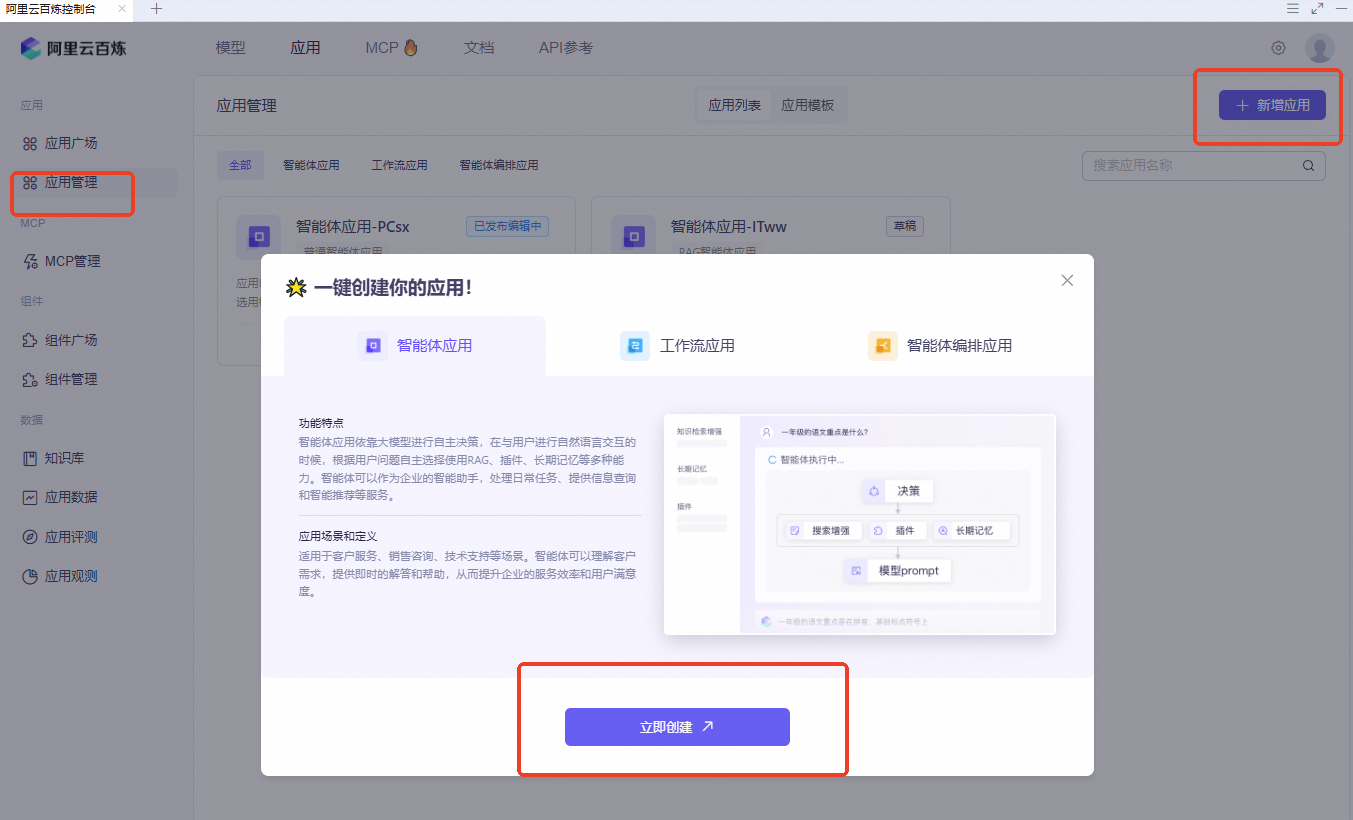The height and width of the screenshot is (820, 1353).
Task: Open the settings gear icon
Action: pos(1278,48)
